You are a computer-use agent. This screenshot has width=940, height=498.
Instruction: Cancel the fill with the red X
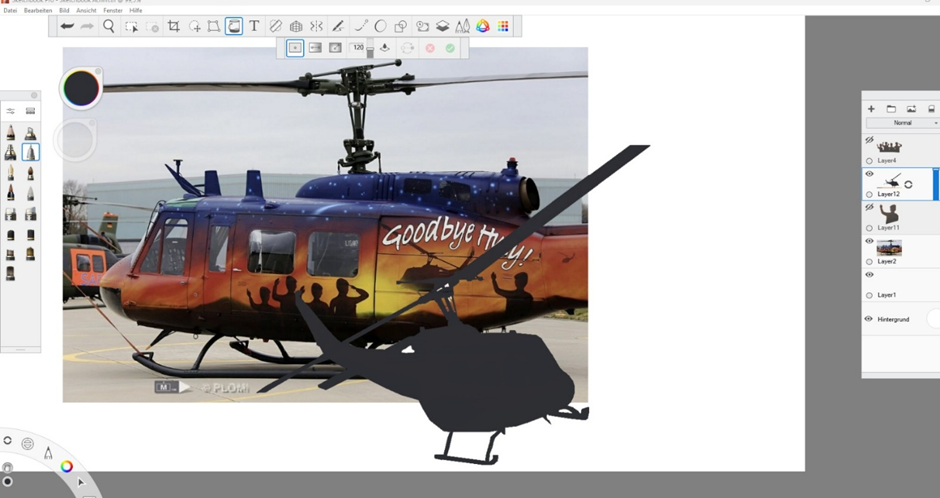[x=430, y=48]
